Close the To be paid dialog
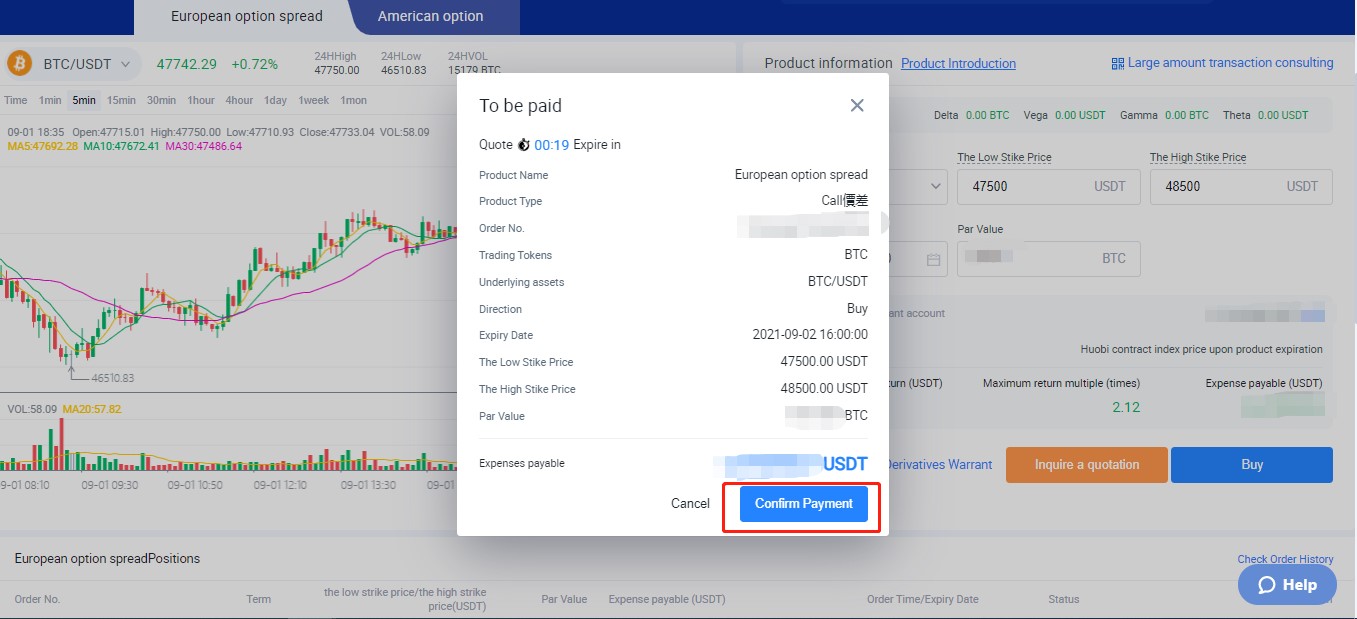 [x=857, y=105]
